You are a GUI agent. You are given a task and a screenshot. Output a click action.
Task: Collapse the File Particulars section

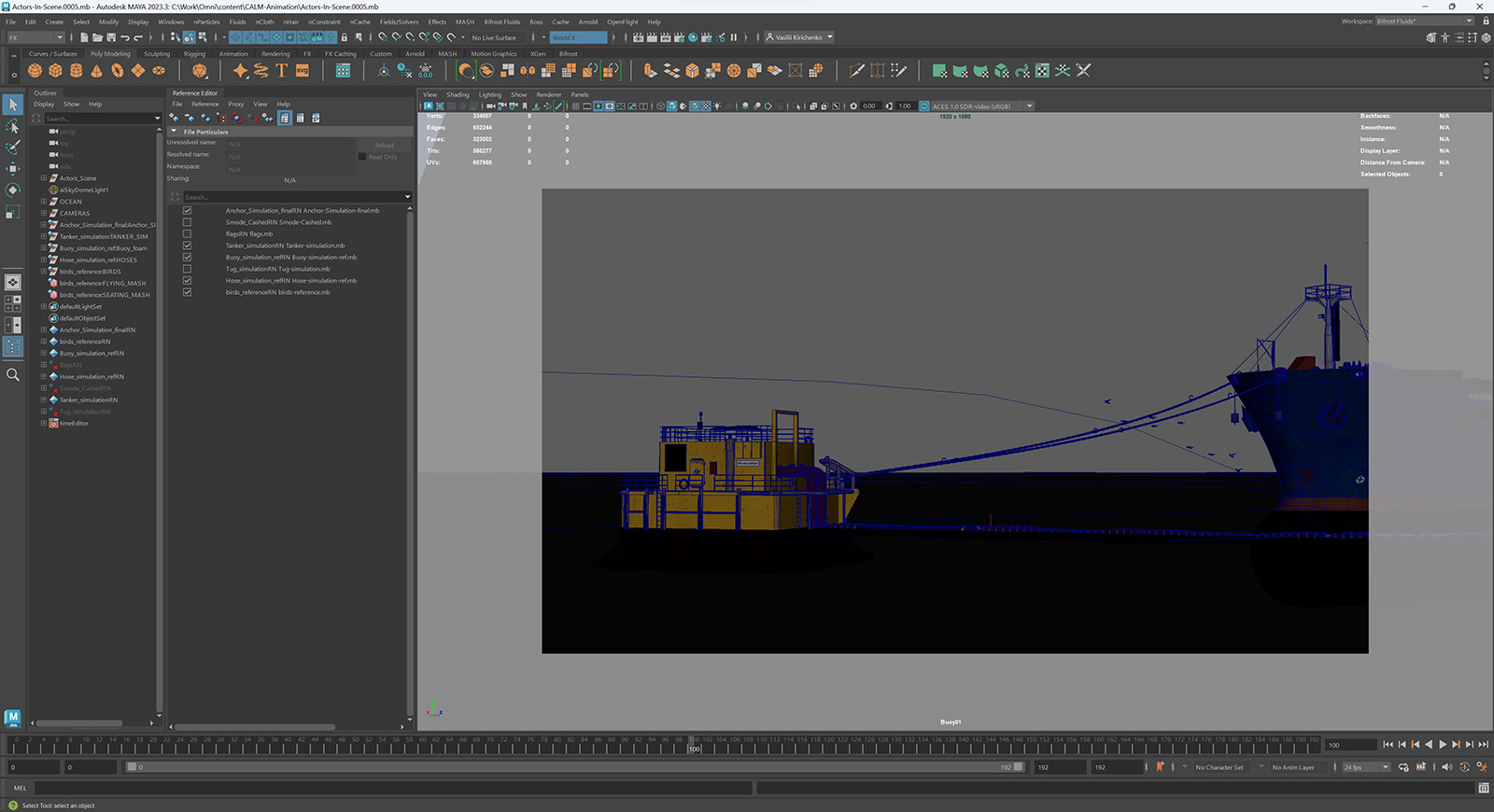175,132
